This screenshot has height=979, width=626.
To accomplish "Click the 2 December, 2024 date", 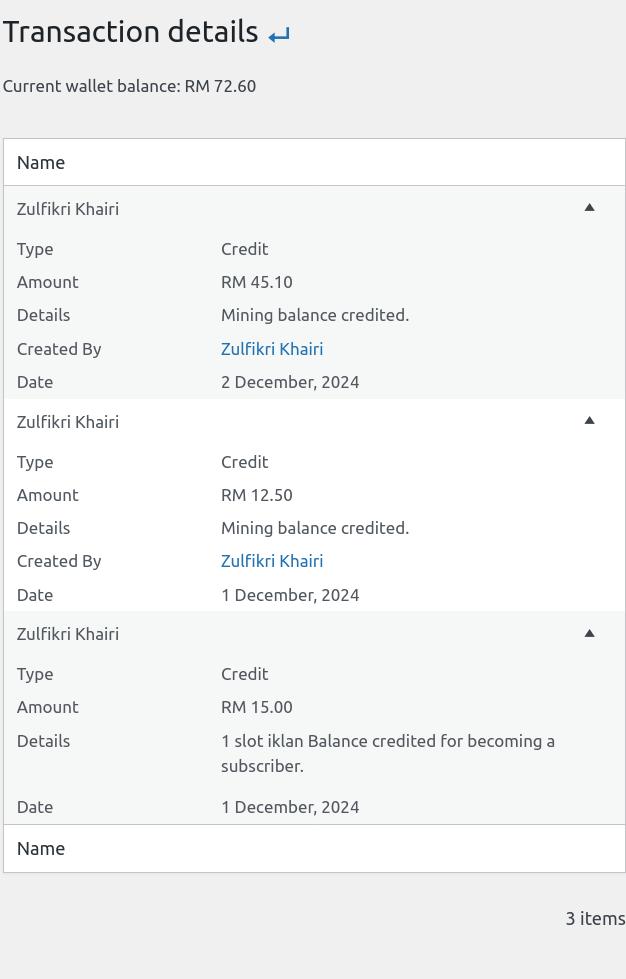I will (x=290, y=382).
